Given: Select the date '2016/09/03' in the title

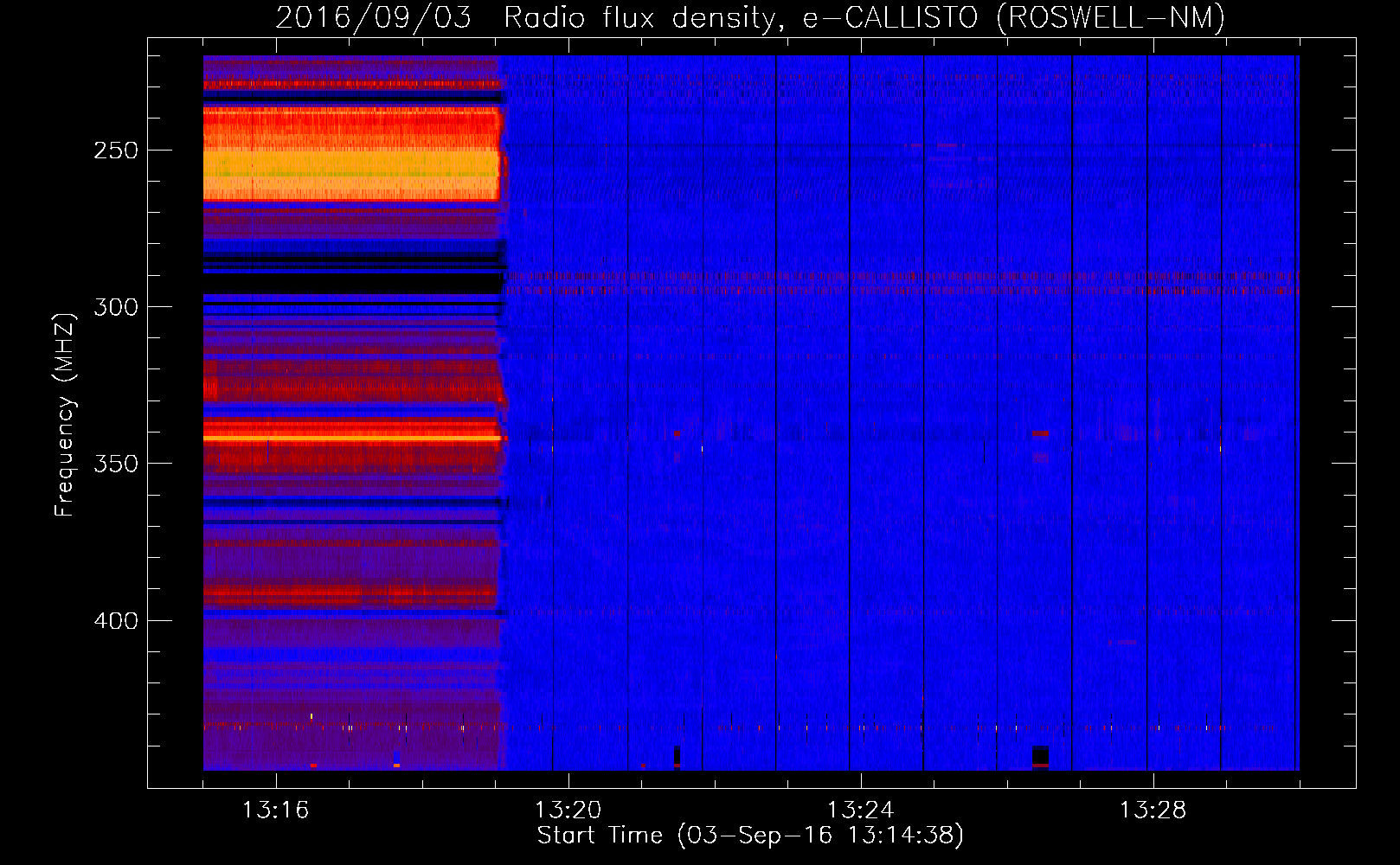Looking at the screenshot, I should (x=374, y=18).
